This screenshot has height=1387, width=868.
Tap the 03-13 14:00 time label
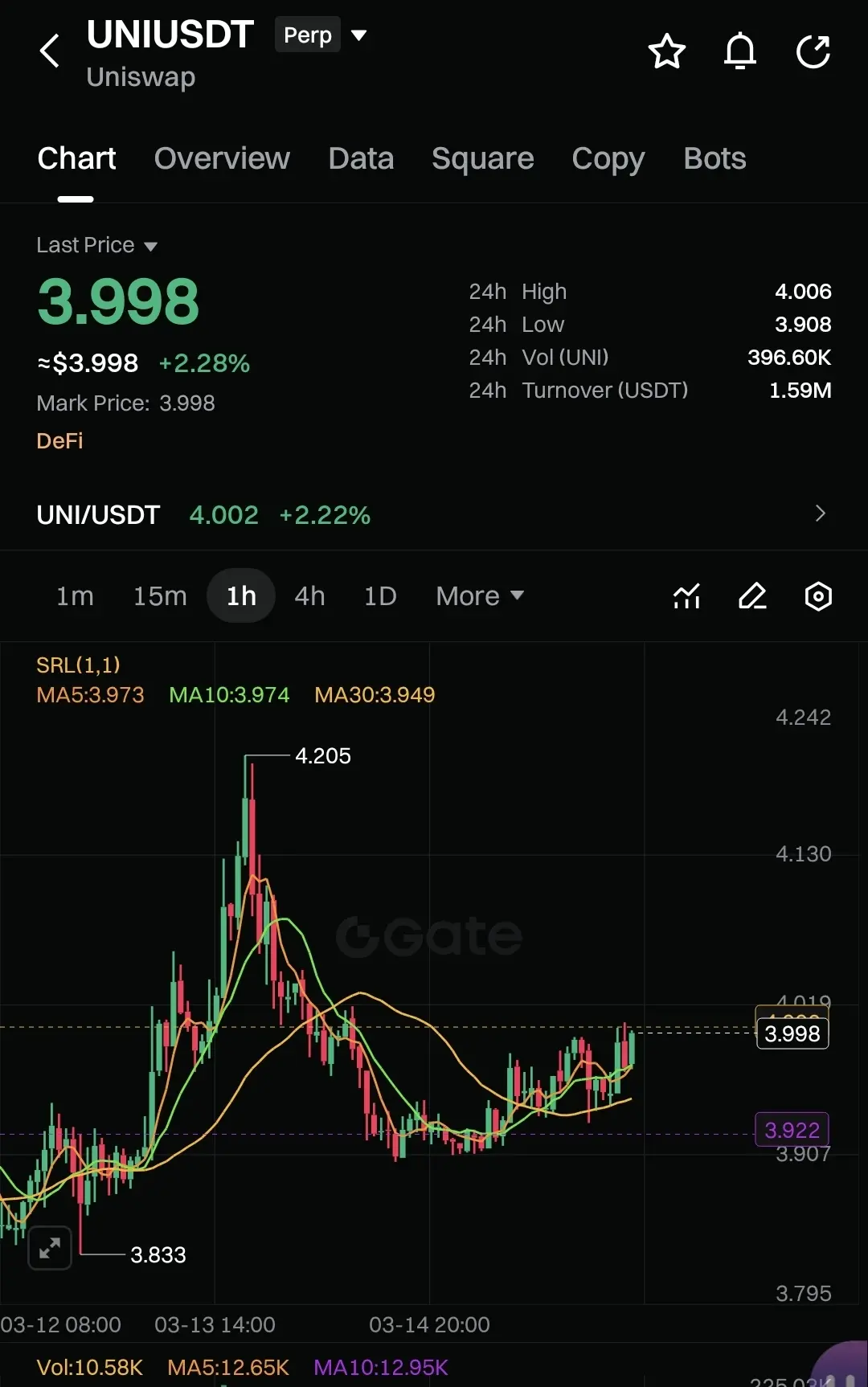coord(215,1325)
